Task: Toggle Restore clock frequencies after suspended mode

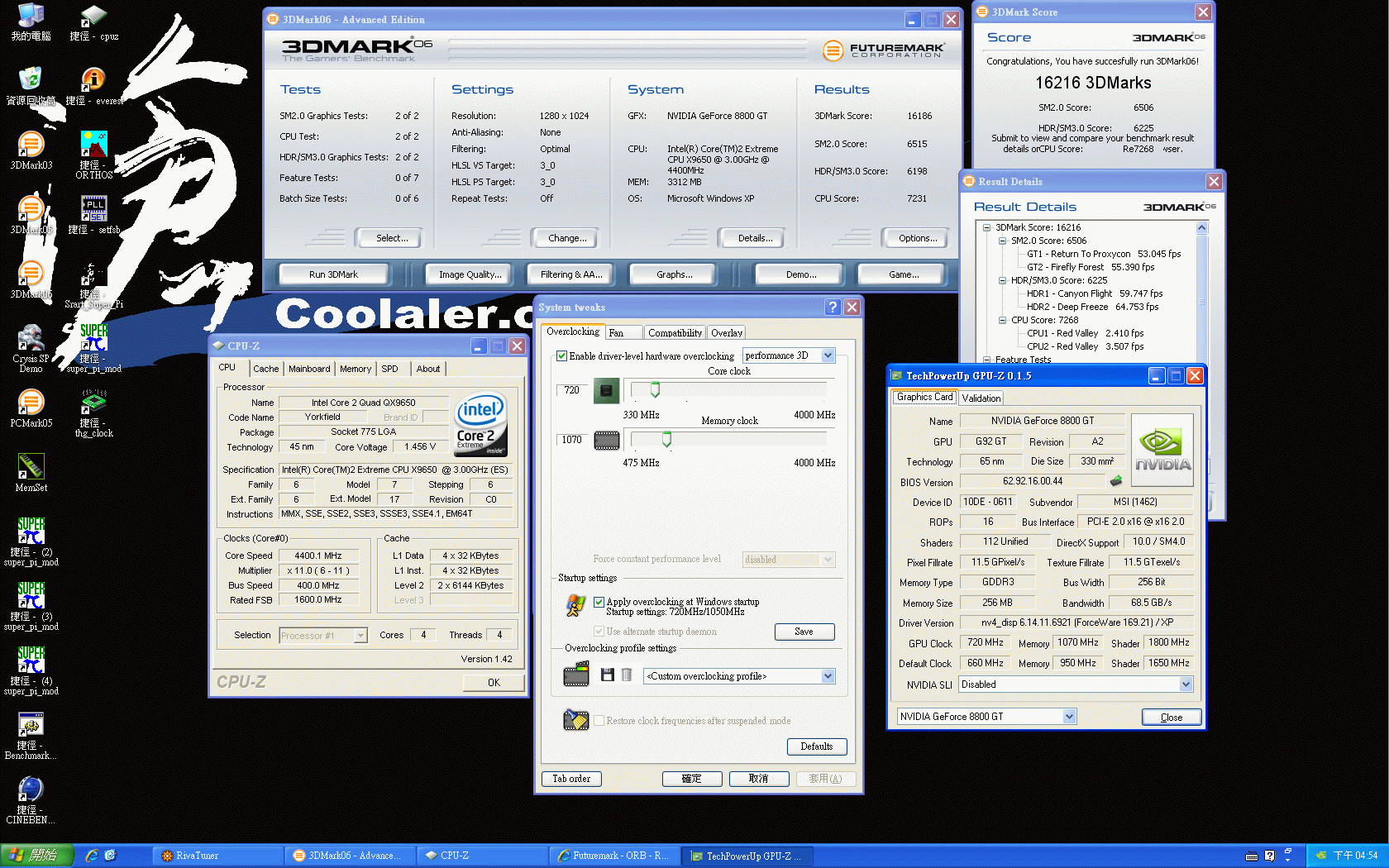Action: 599,721
